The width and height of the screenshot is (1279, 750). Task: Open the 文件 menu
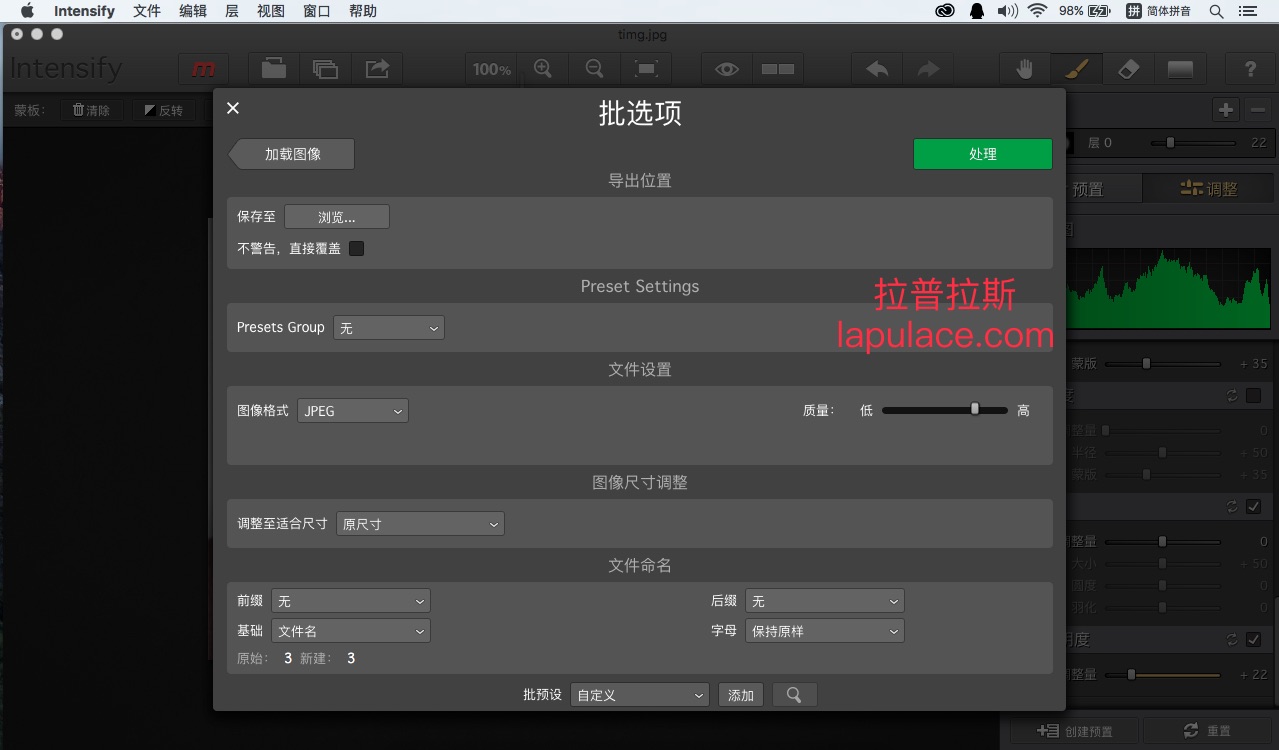pyautogui.click(x=147, y=11)
